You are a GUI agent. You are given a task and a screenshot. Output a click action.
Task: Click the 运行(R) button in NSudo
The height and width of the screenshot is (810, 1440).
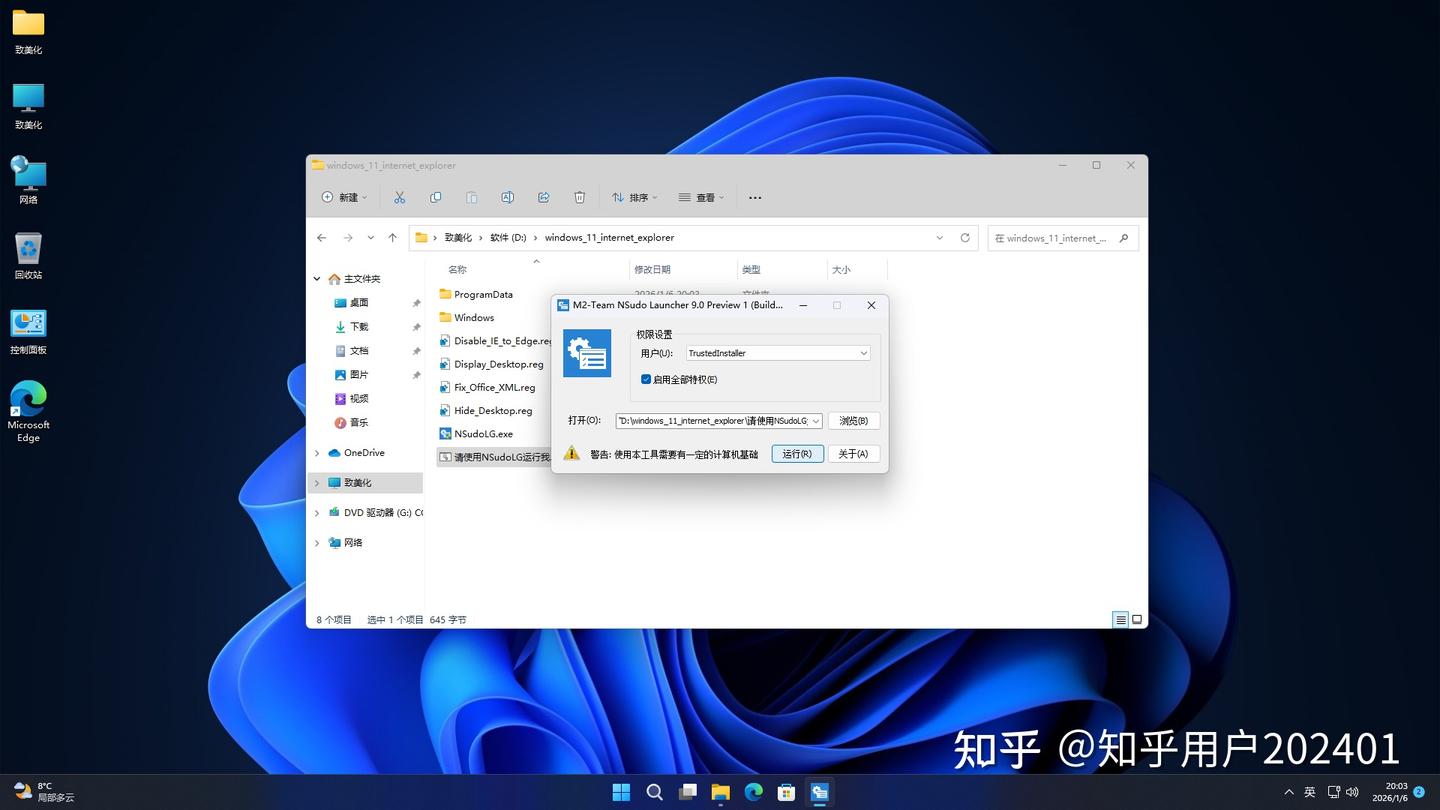[x=796, y=453]
